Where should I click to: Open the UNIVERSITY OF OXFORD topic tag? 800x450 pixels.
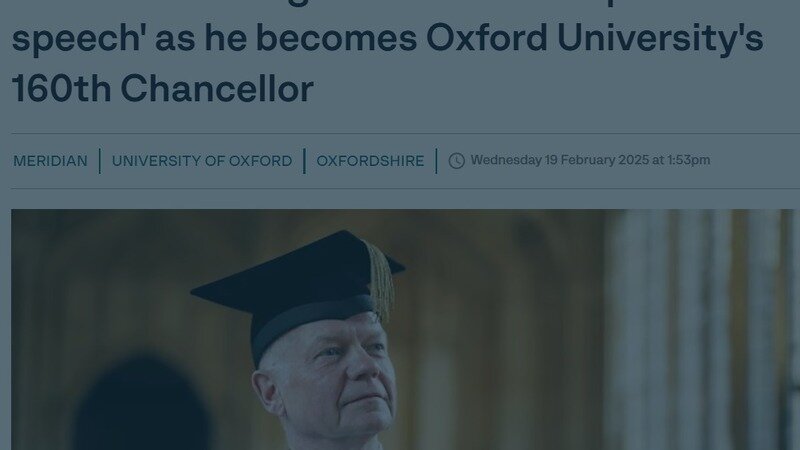[x=202, y=161]
